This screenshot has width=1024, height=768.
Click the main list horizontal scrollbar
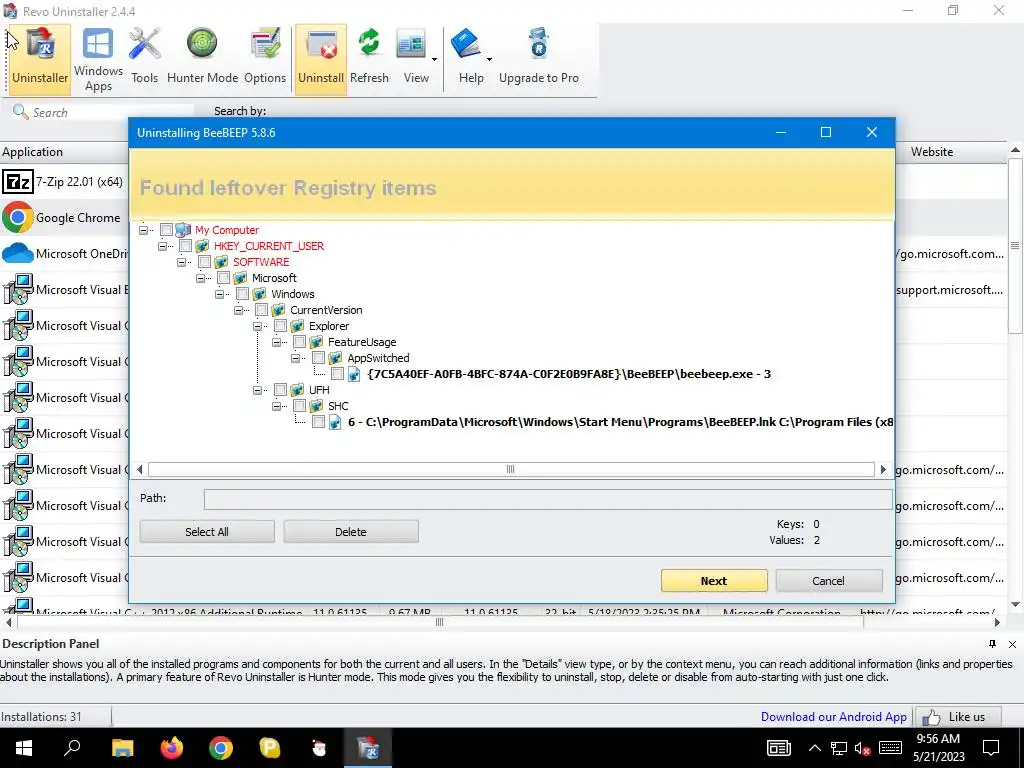coord(439,622)
